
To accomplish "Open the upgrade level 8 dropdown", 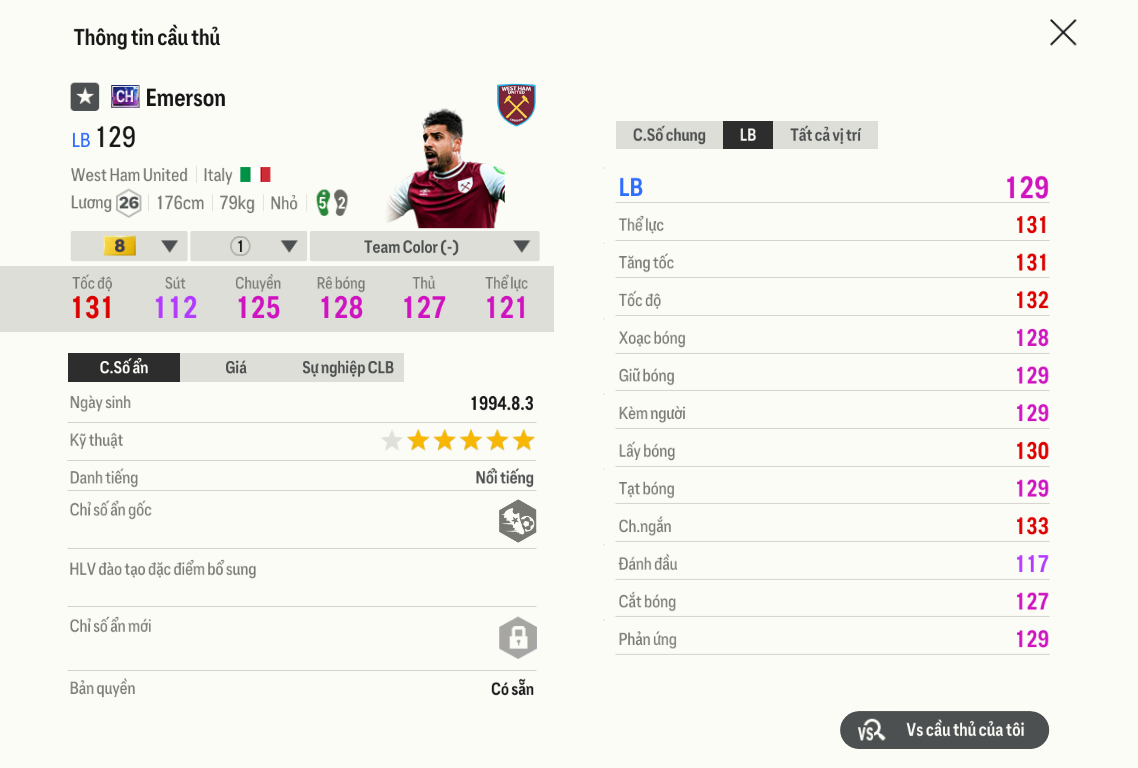I will (x=129, y=246).
